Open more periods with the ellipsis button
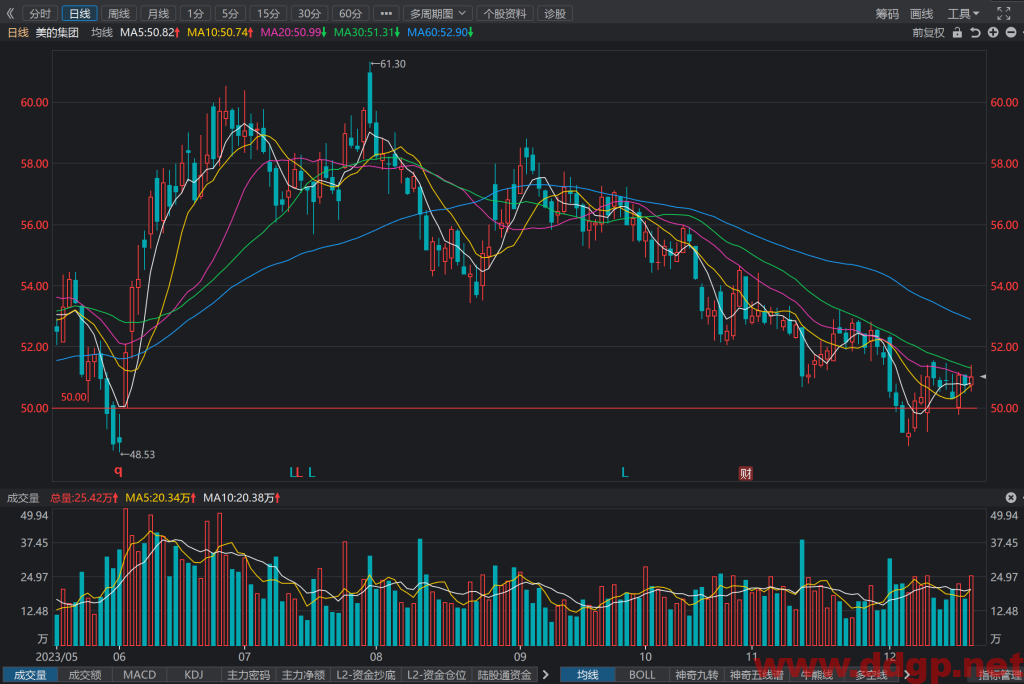Viewport: 1024px width, 684px height. coord(386,14)
